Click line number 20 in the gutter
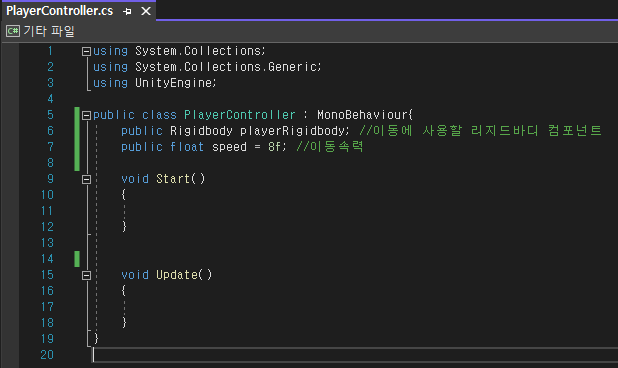 coord(47,355)
